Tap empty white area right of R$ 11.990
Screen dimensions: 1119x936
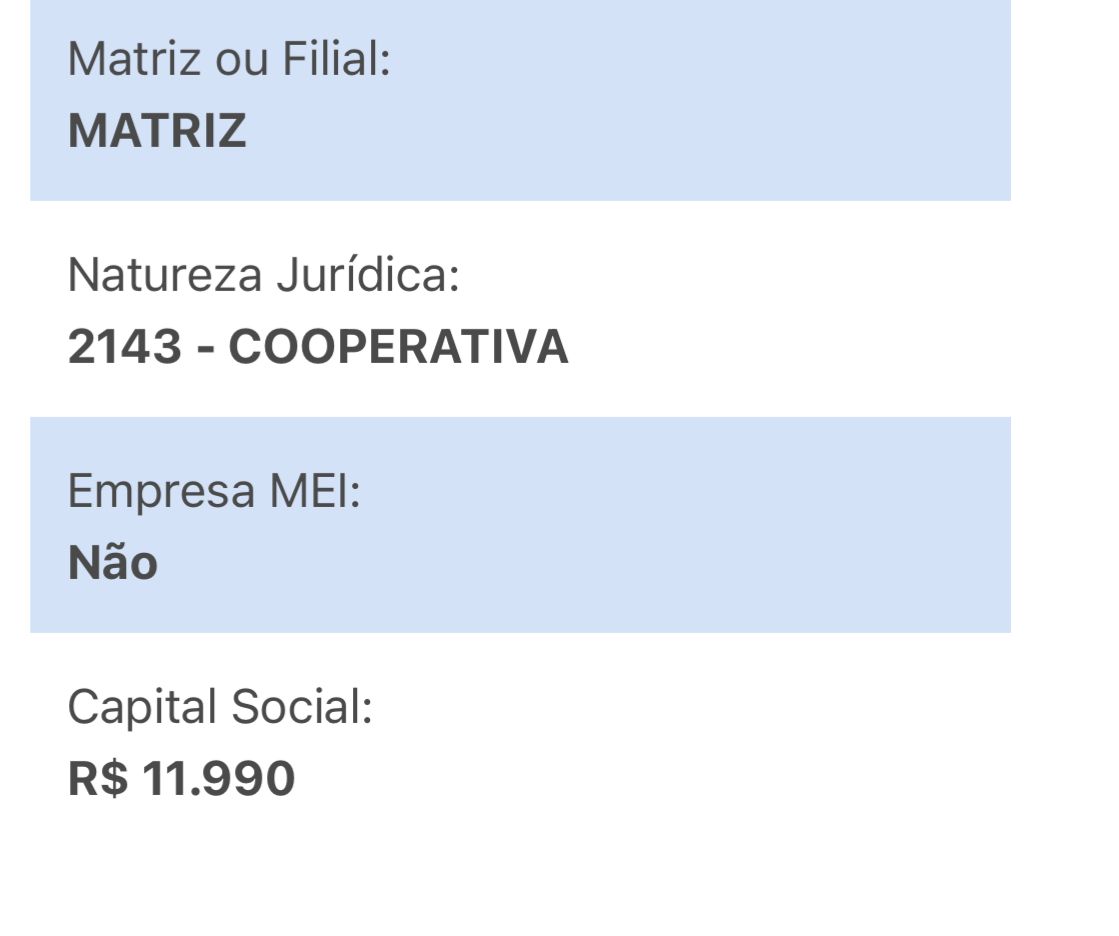650,779
